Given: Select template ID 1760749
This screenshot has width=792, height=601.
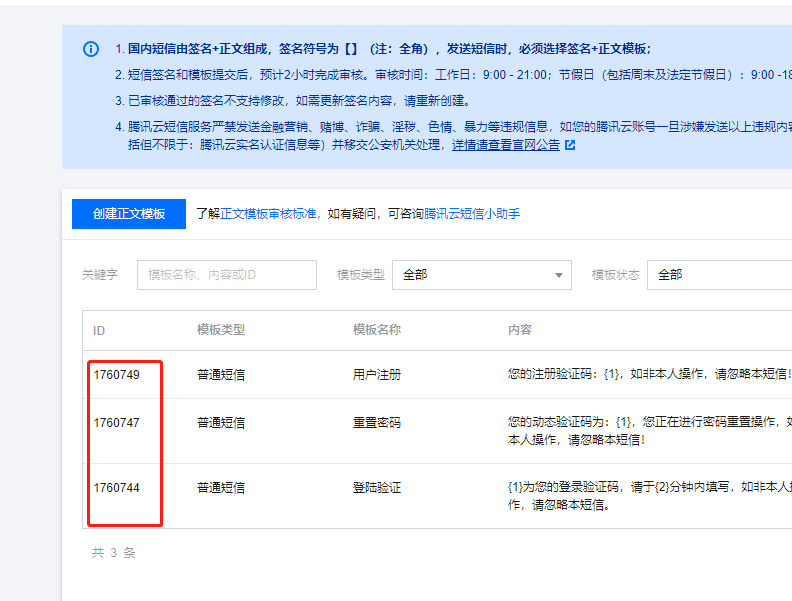Looking at the screenshot, I should tap(117, 375).
